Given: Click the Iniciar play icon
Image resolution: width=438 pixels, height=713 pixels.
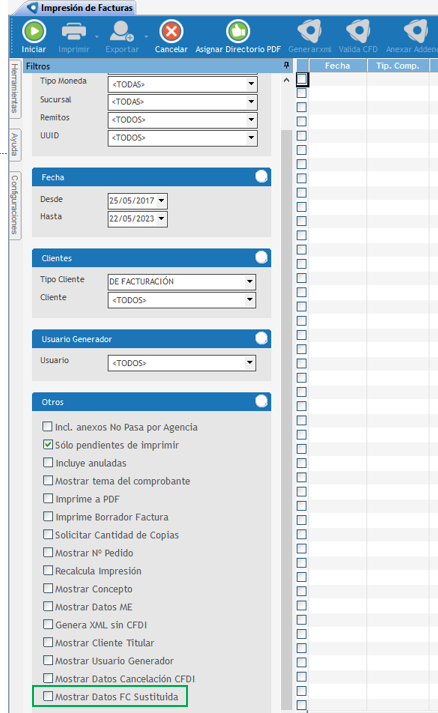Looking at the screenshot, I should [34, 31].
